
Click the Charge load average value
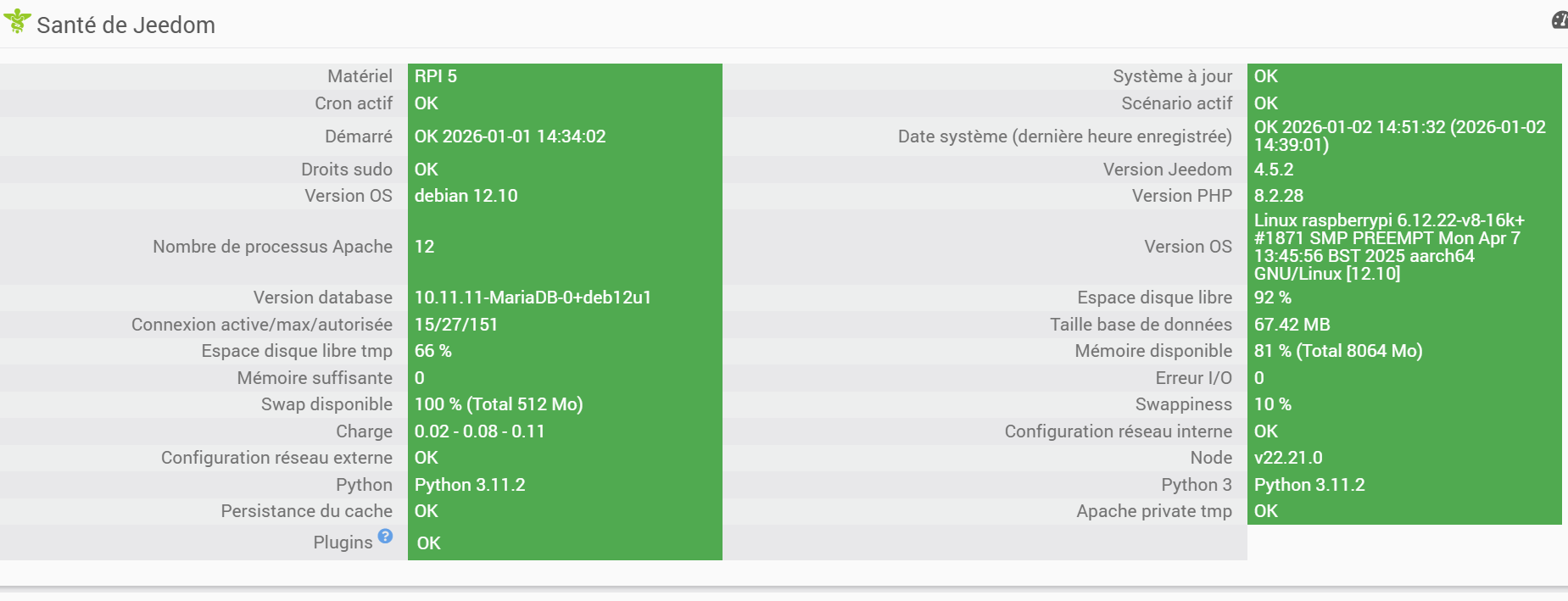point(479,431)
